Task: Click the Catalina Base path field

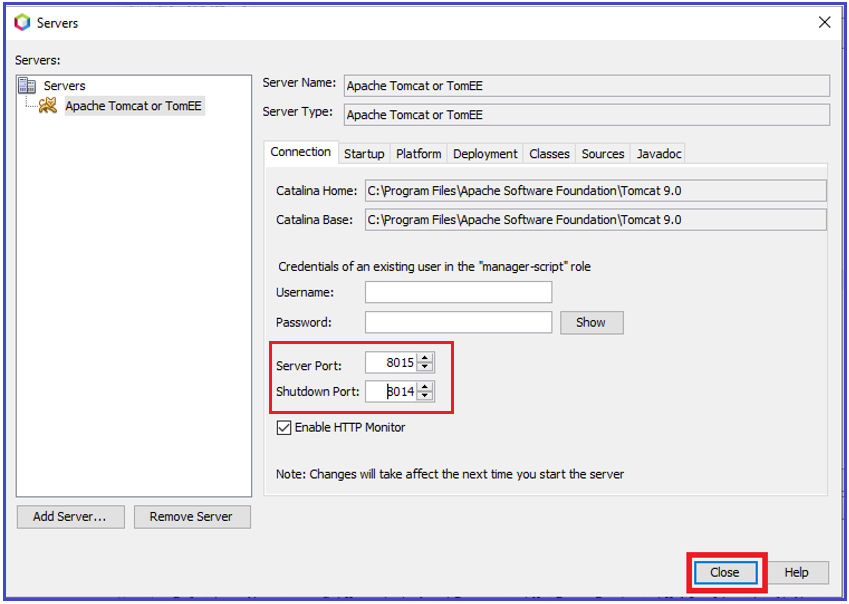Action: [596, 220]
